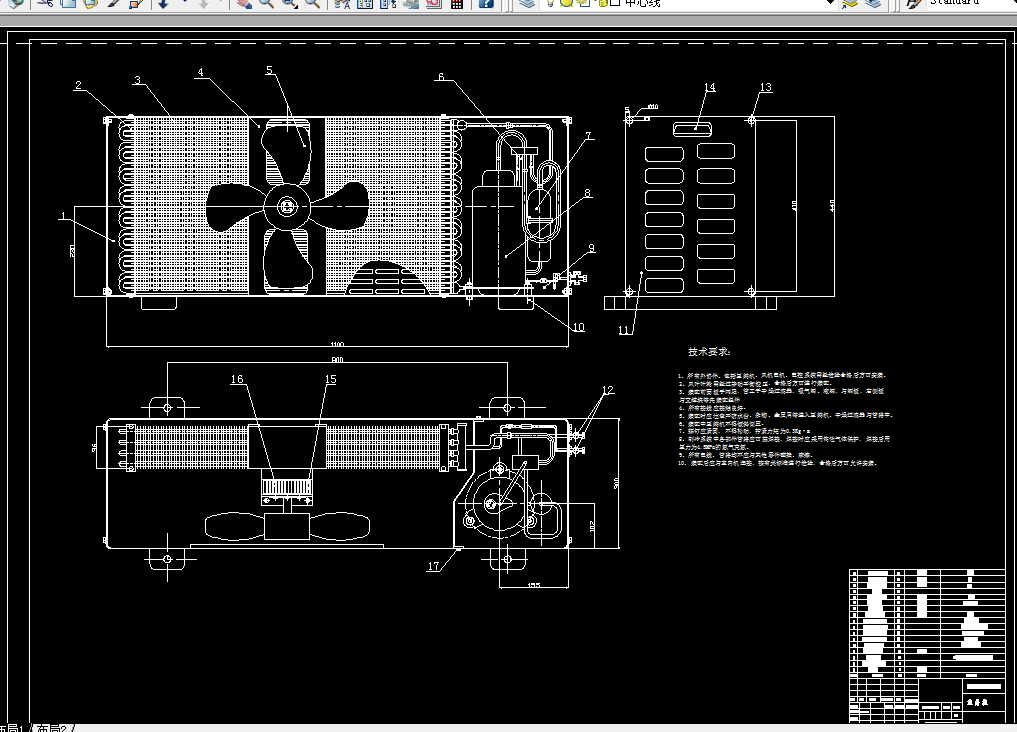The height and width of the screenshot is (732, 1017).
Task: Activate the Pan hand tool
Action: (x=243, y=3)
